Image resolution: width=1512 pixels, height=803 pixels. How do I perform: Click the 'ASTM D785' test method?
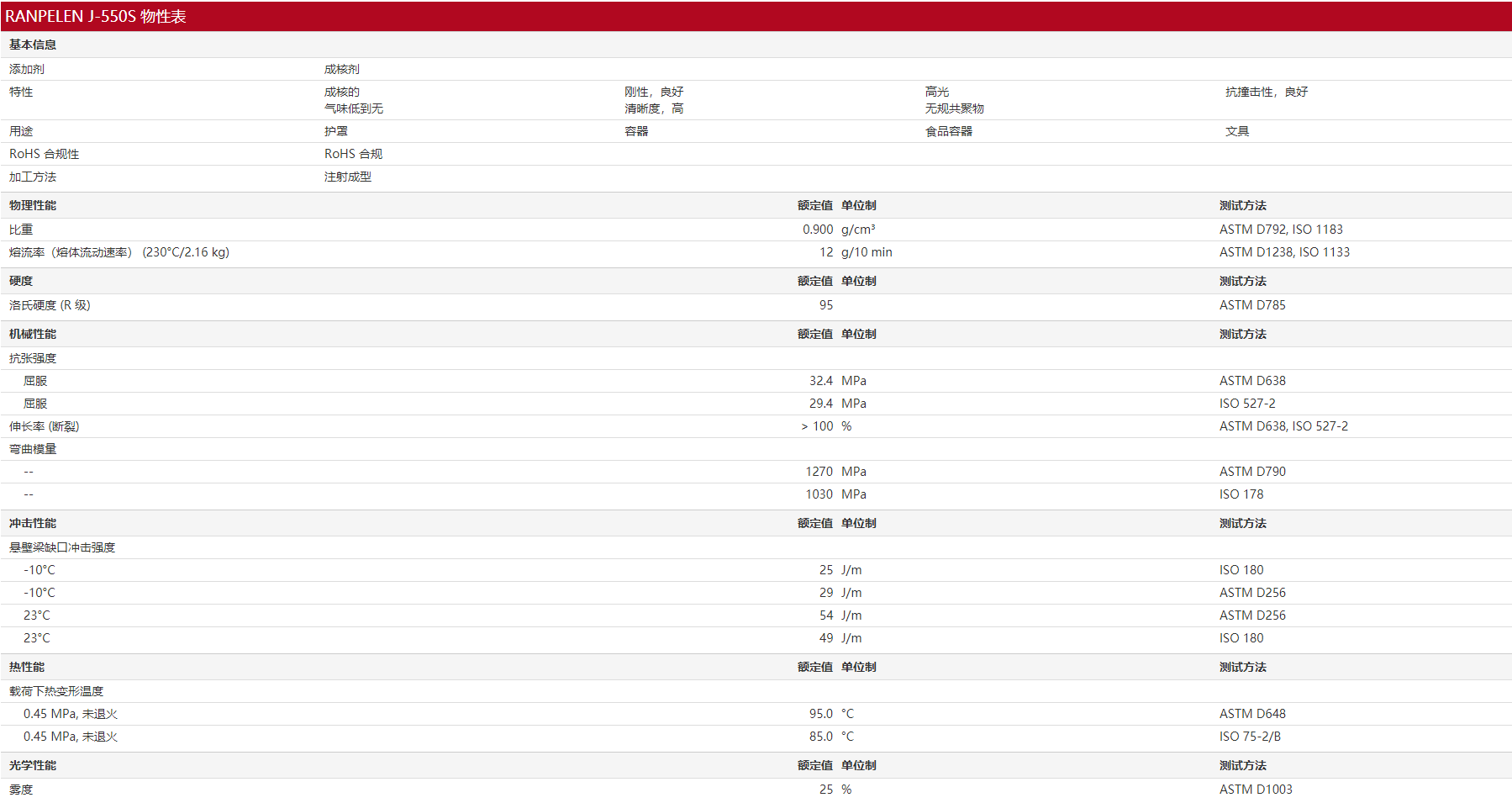click(1252, 305)
